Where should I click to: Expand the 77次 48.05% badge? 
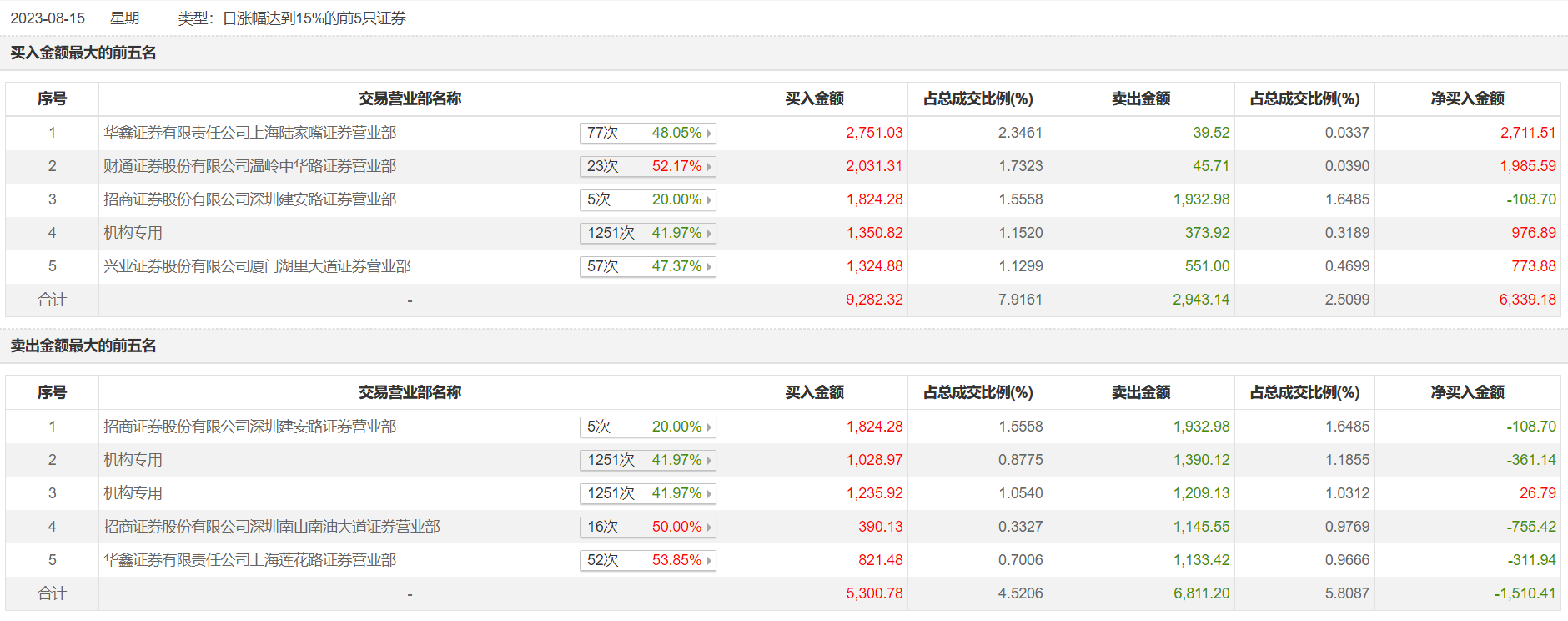click(x=648, y=133)
